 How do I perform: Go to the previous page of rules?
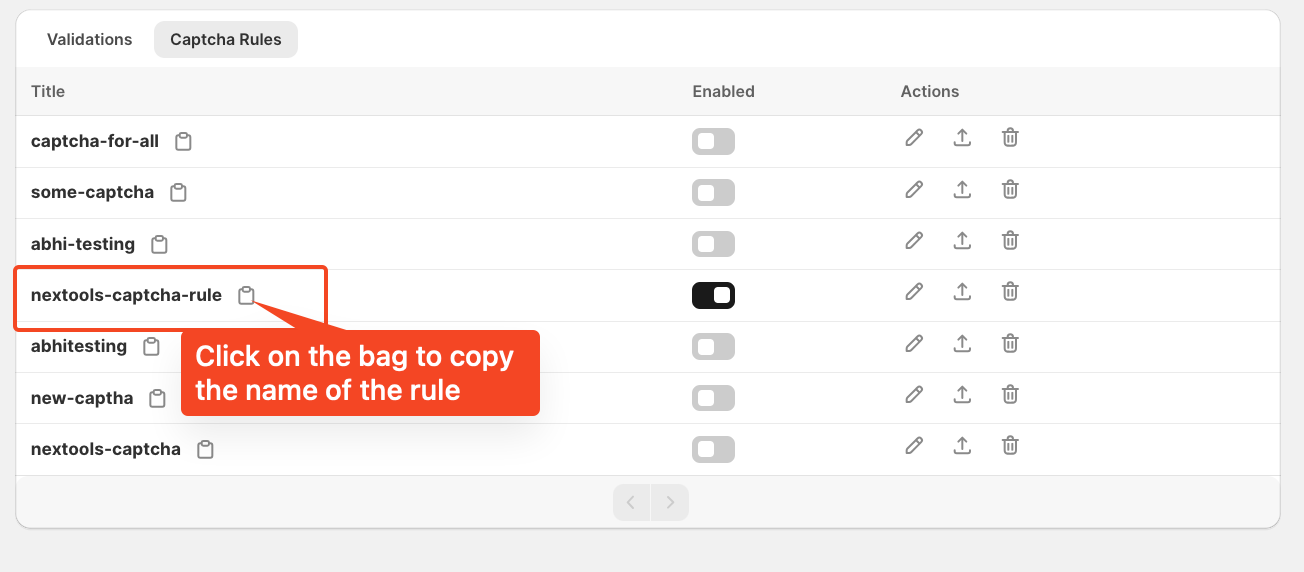pyautogui.click(x=631, y=502)
